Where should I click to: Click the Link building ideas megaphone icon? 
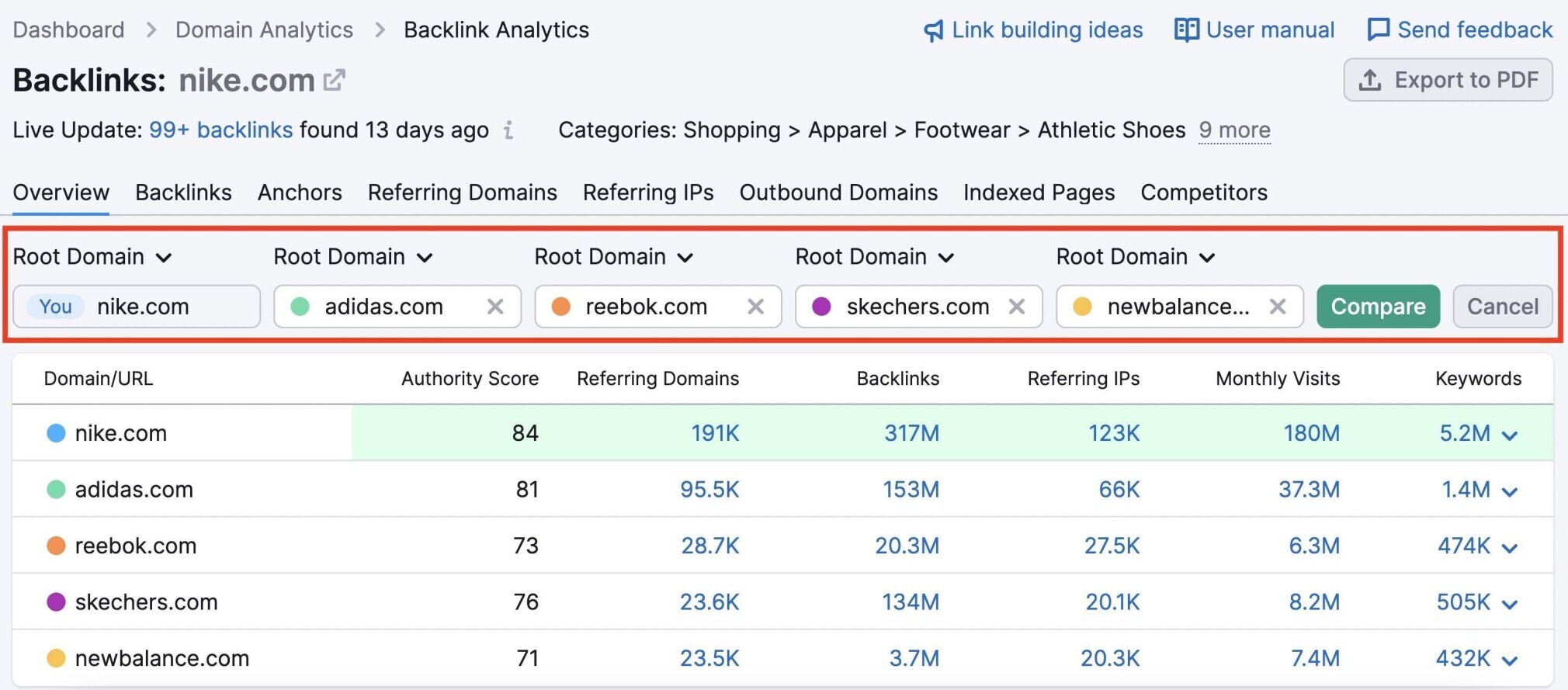933,30
